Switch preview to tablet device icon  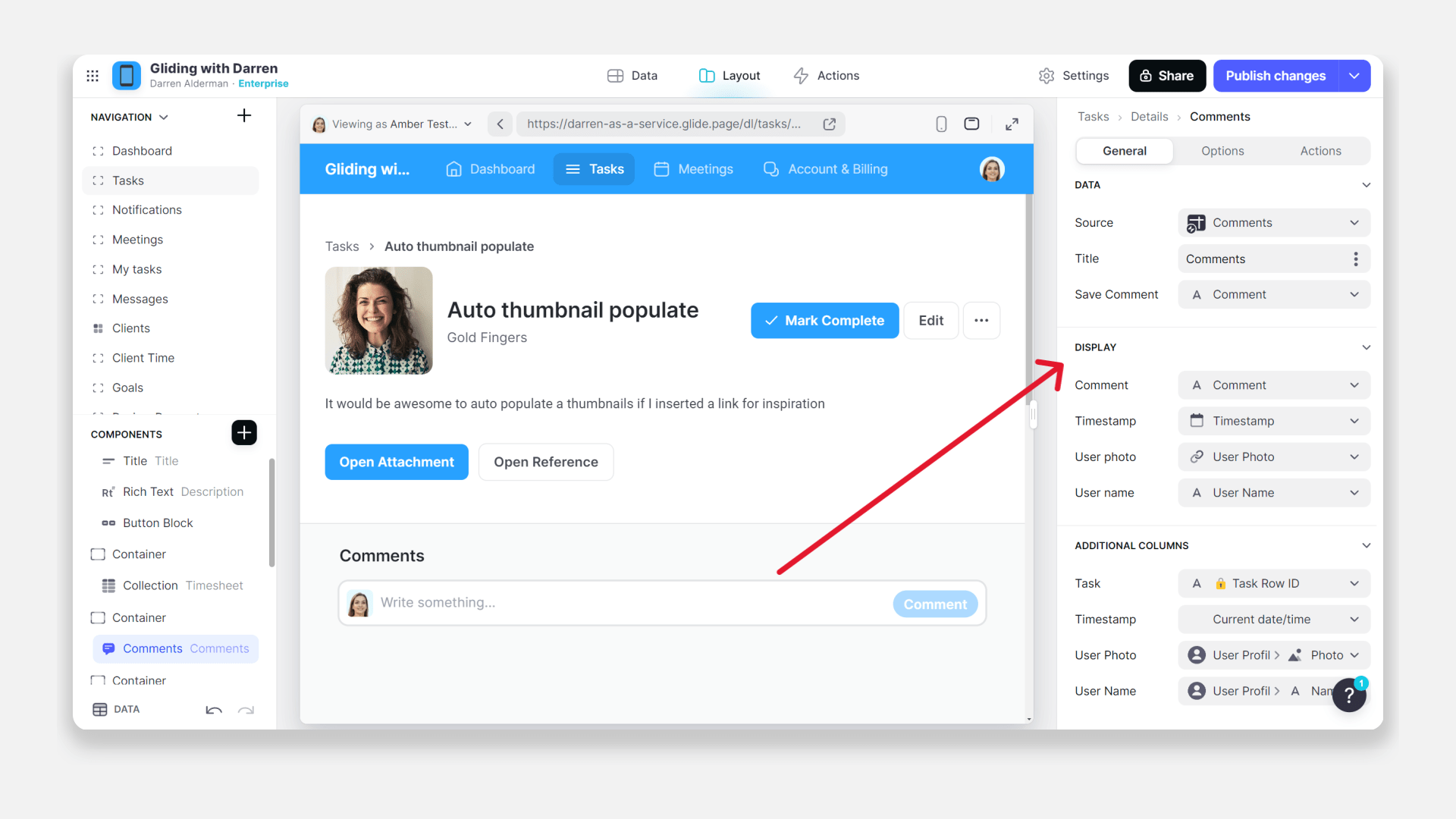[x=971, y=124]
